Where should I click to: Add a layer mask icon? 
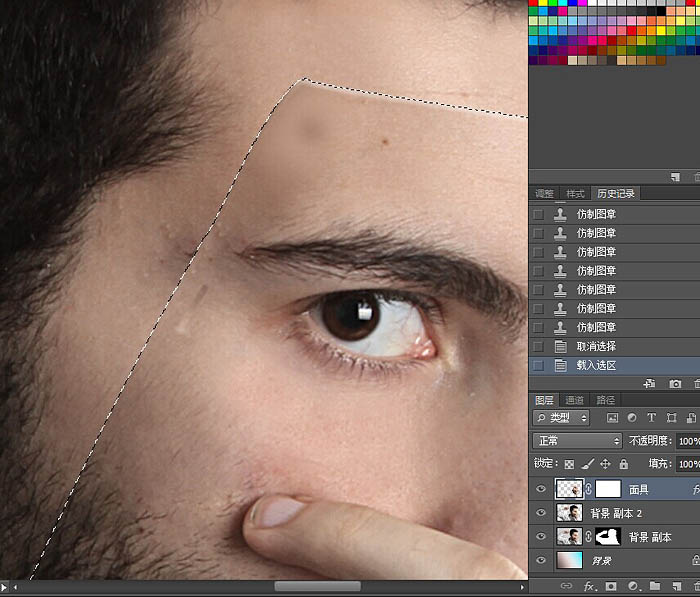click(x=611, y=586)
